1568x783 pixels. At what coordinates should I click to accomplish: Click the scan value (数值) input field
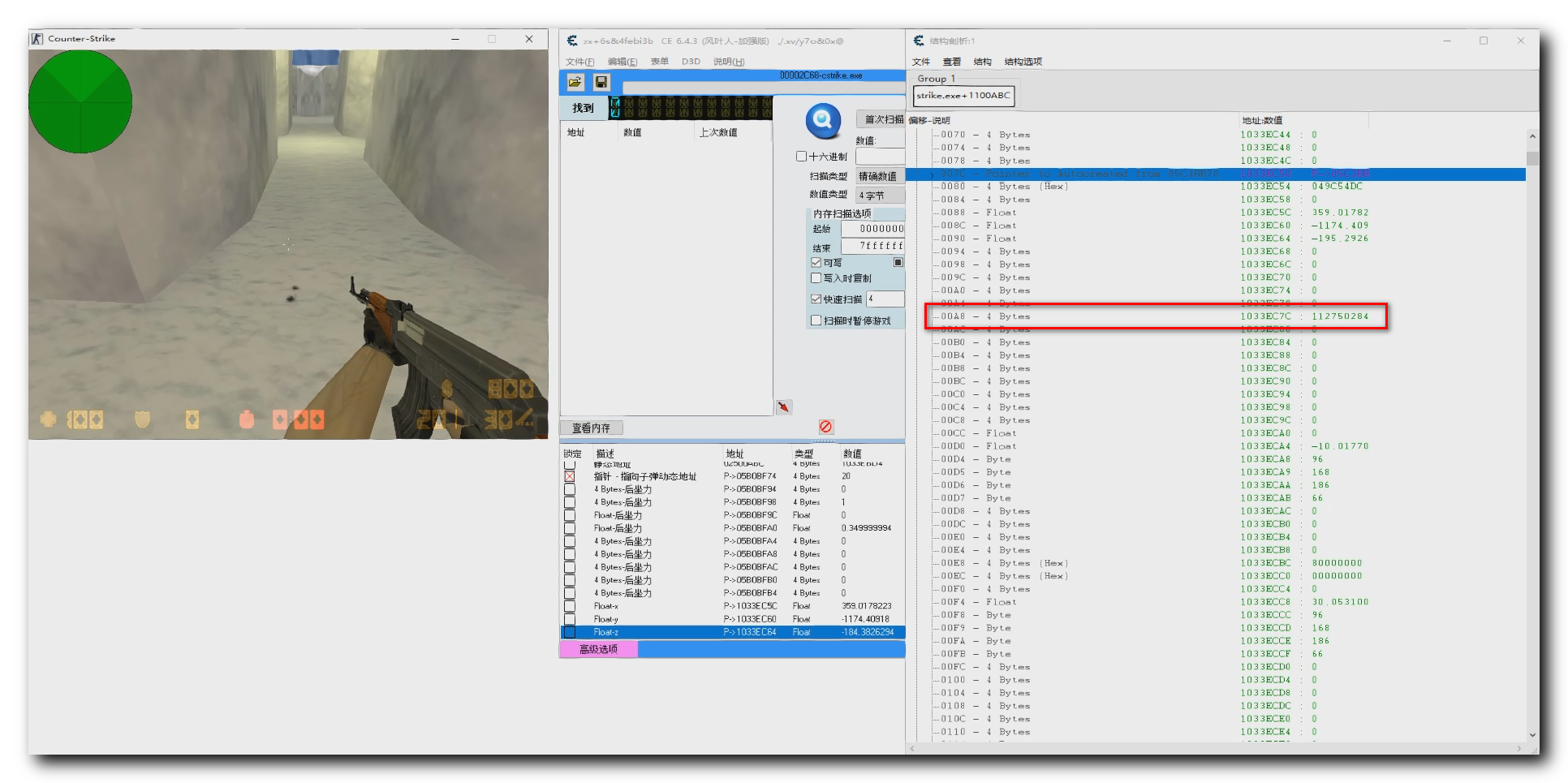click(881, 157)
